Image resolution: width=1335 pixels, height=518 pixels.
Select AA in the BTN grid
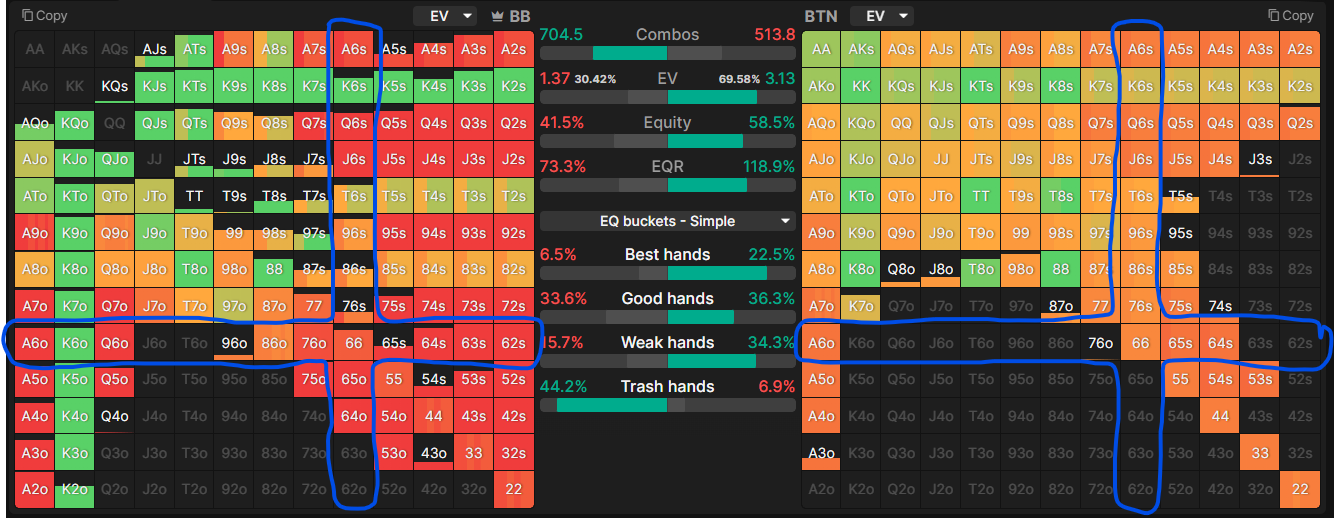pos(821,49)
